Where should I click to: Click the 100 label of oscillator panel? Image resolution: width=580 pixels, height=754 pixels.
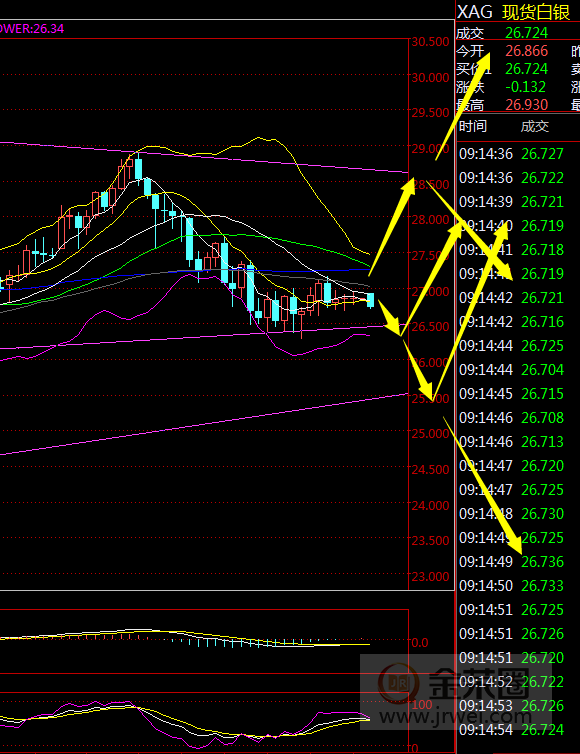coord(422,704)
